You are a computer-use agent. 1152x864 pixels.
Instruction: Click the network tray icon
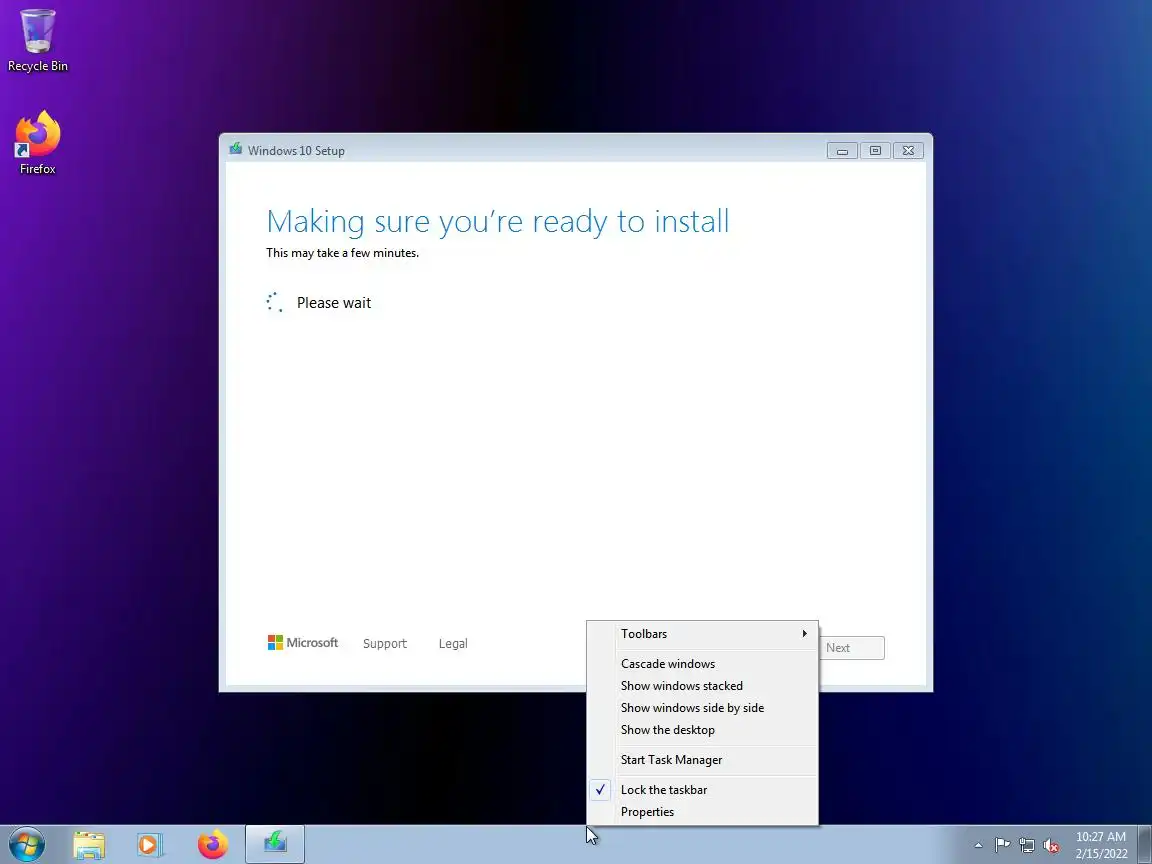[1027, 846]
